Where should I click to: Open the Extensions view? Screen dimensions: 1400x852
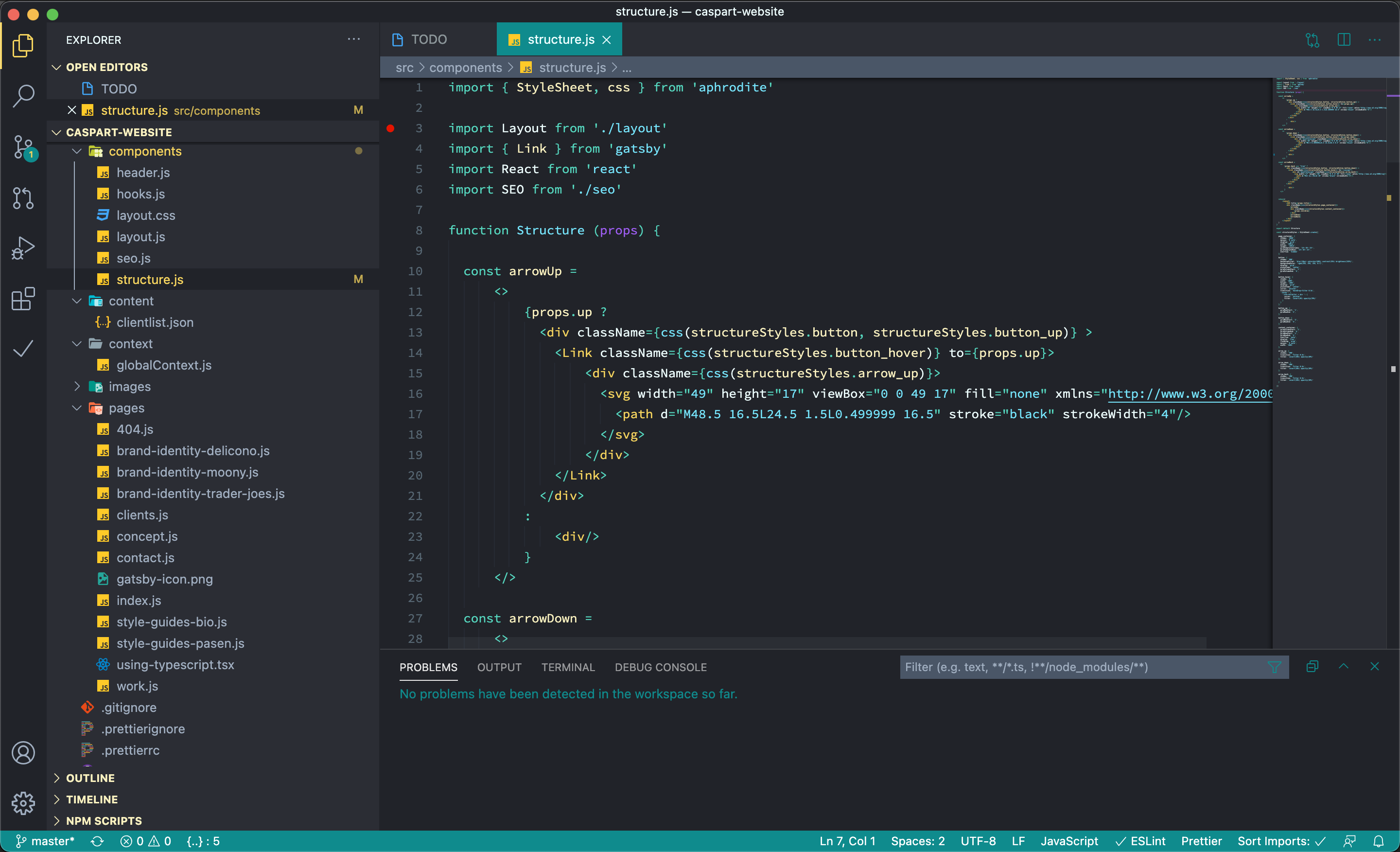pos(23,299)
